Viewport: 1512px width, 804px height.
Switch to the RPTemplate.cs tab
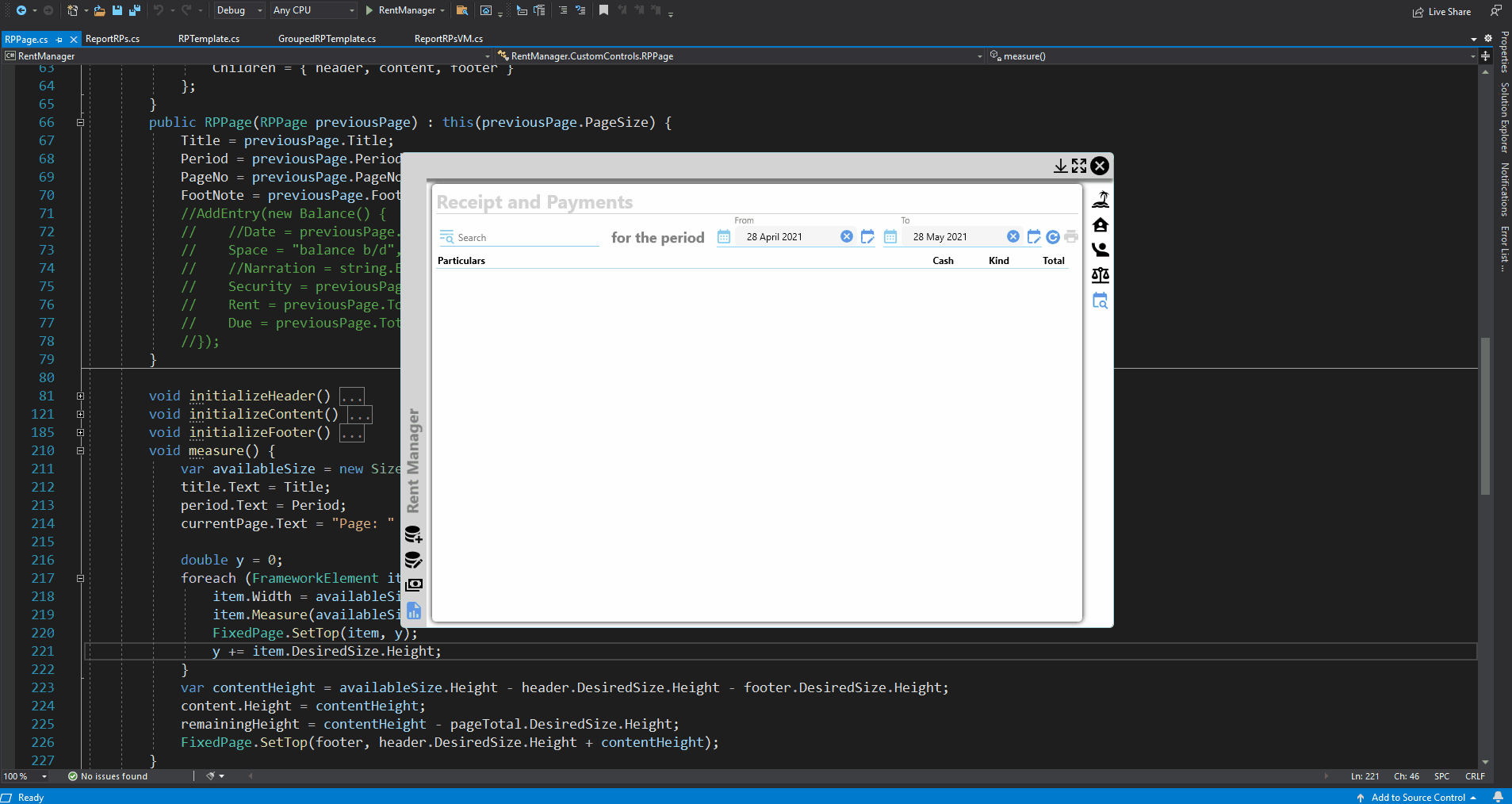pos(209,39)
